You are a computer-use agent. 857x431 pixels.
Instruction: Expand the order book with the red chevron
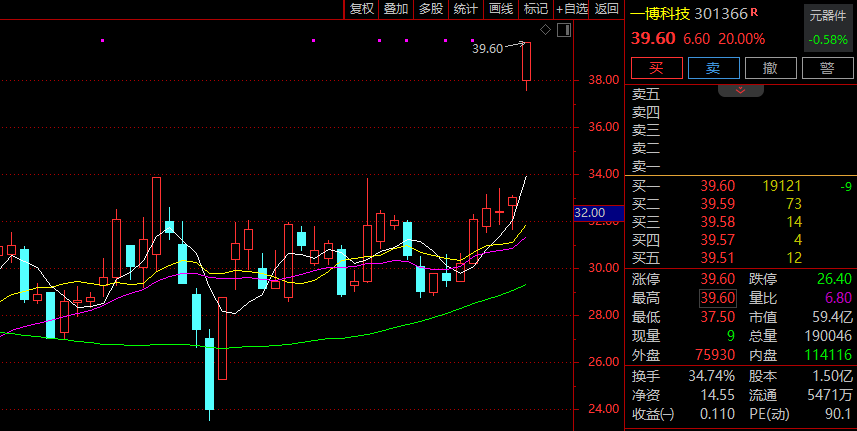click(x=741, y=90)
